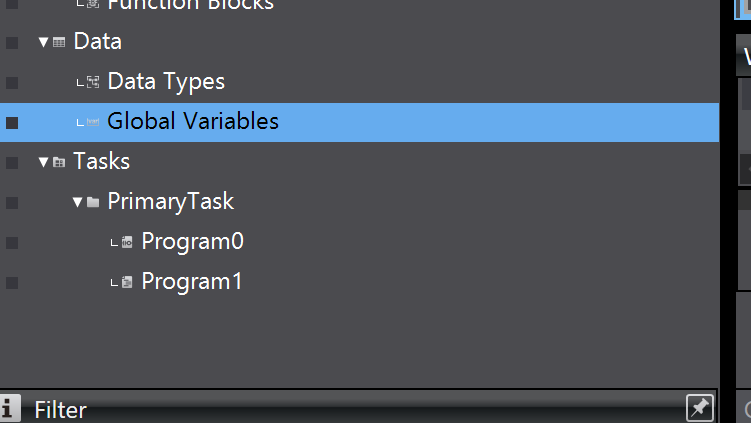Image resolution: width=751 pixels, height=423 pixels.
Task: Click the info icon left of Filter
Action: click(x=10, y=408)
